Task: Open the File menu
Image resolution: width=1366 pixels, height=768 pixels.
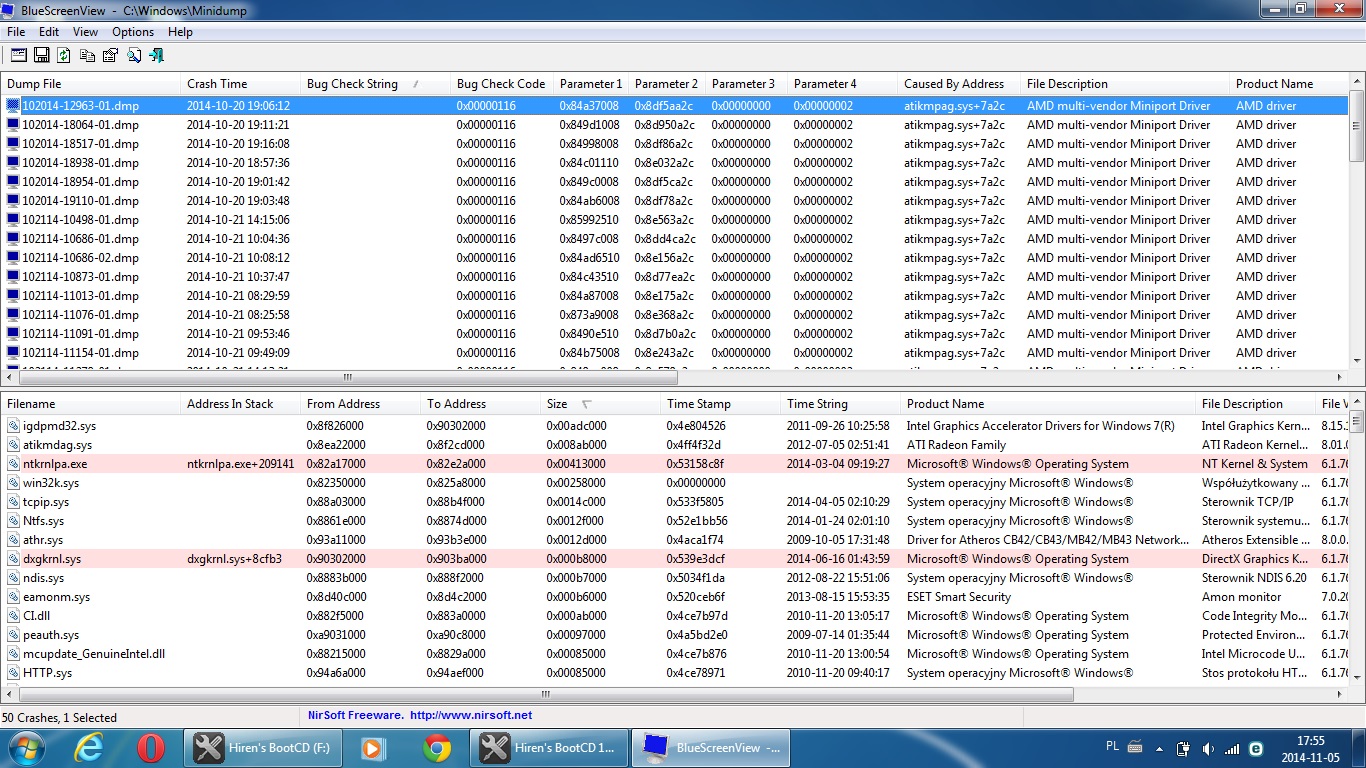Action: (x=16, y=32)
